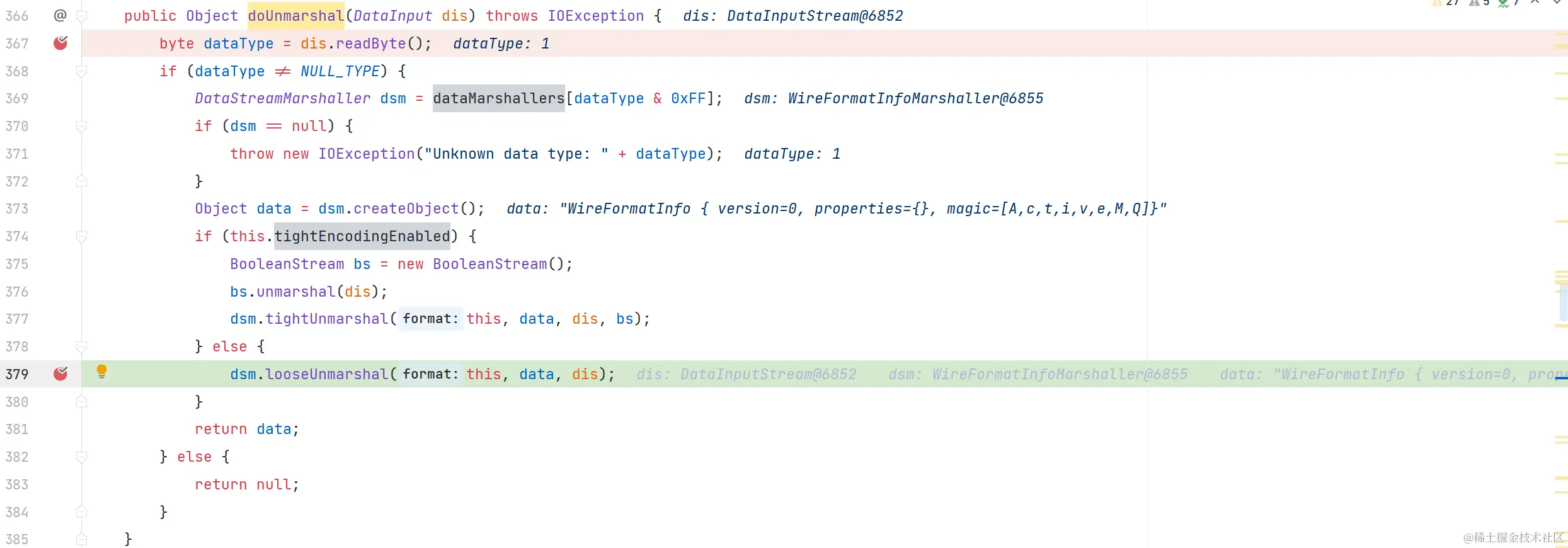Click inline debug value dis: DataInputStream@6852 on line 366
Image resolution: width=1568 pixels, height=548 pixels.
(793, 16)
